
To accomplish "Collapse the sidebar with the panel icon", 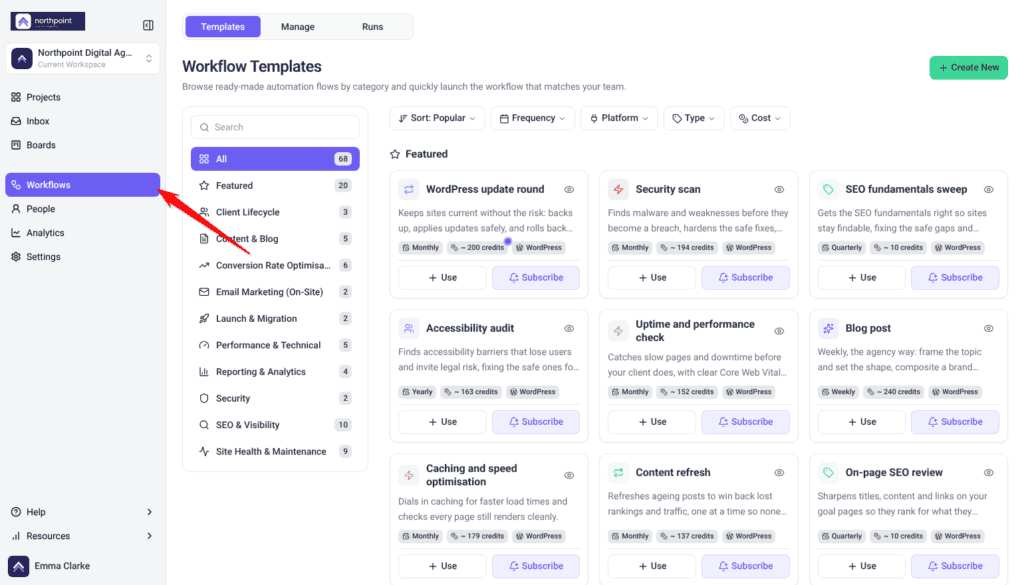I will pos(148,25).
